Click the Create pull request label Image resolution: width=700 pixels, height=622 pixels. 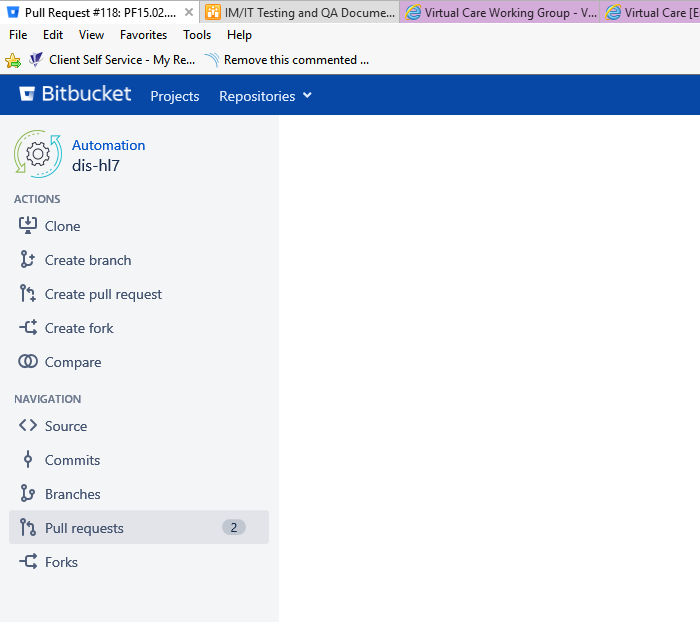coord(103,294)
